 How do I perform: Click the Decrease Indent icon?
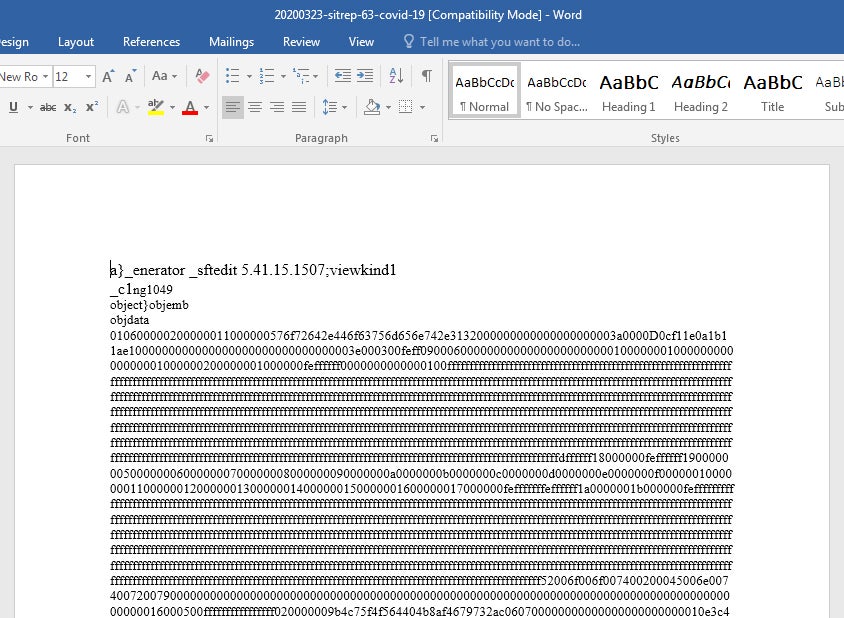tap(342, 76)
